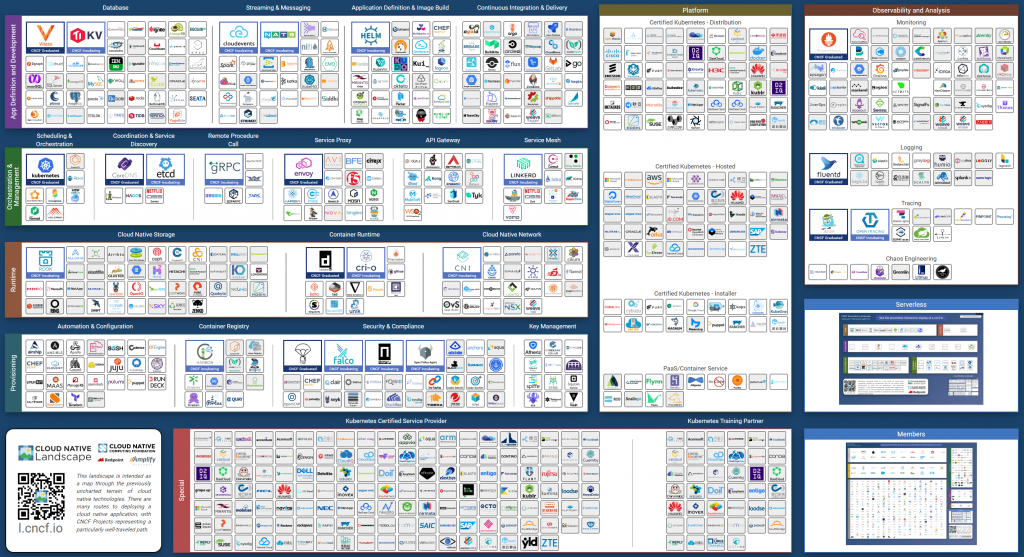Screen dimensions: 1024x557
Task: Click the fluentd logging card
Action: coord(828,169)
